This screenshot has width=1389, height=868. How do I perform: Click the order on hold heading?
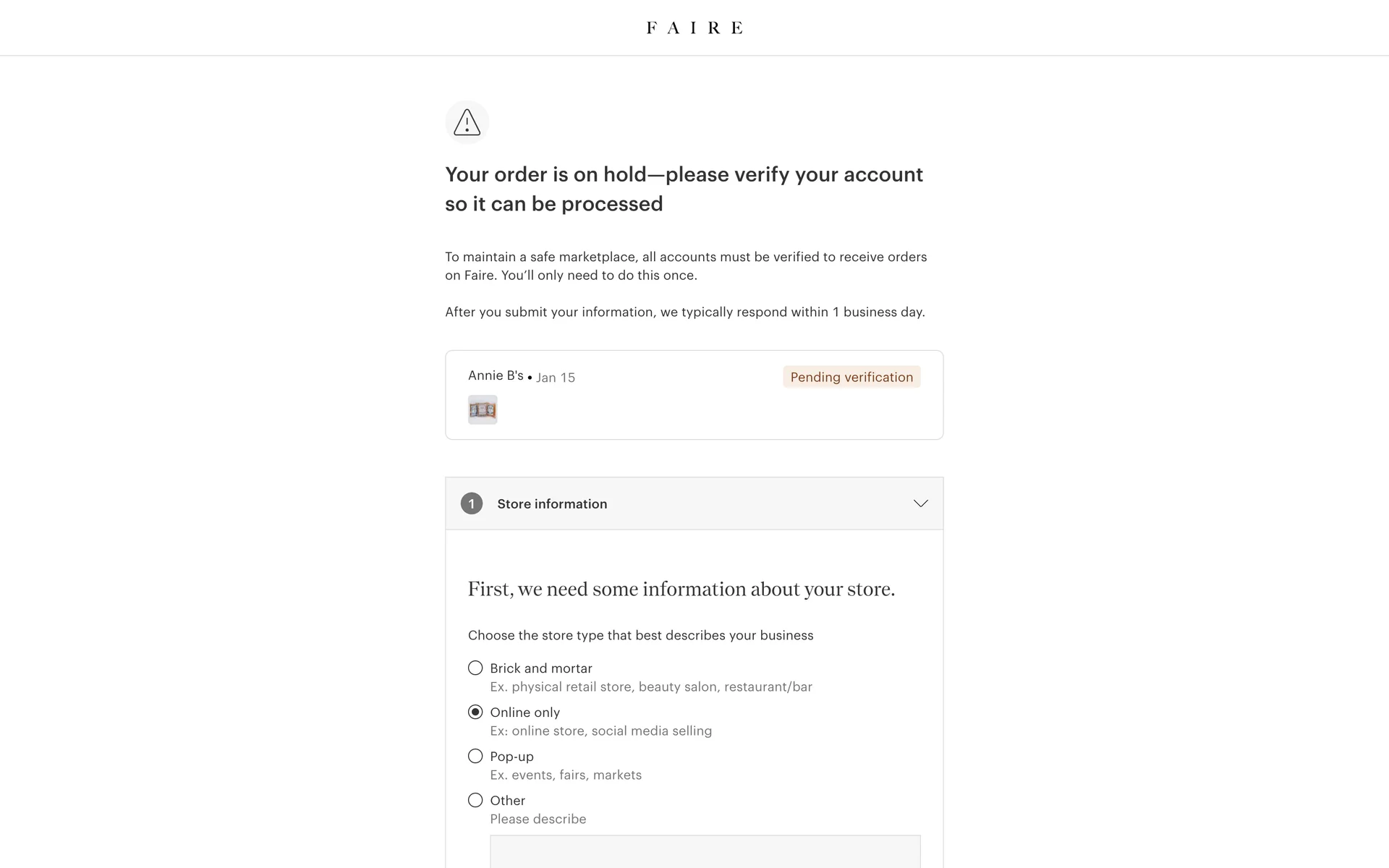point(684,190)
